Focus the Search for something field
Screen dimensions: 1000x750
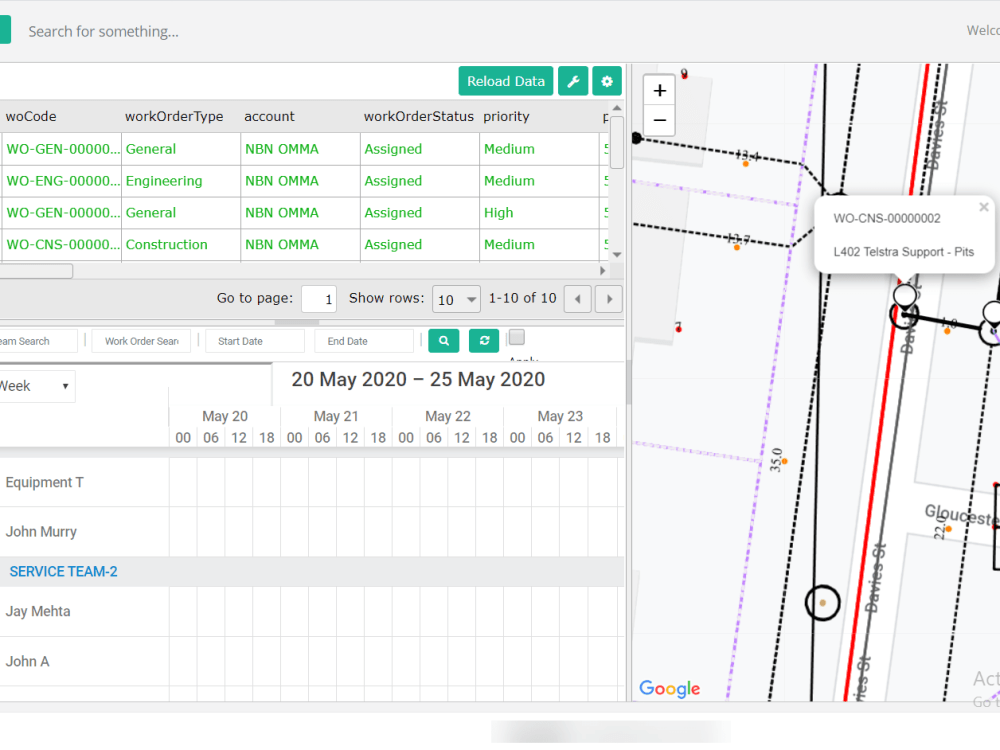(x=103, y=31)
